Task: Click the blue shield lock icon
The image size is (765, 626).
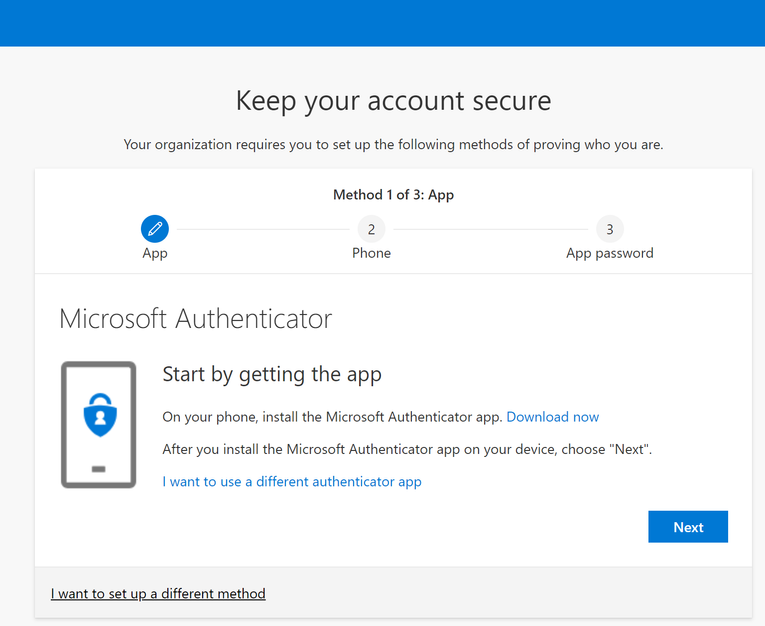Action: coord(99,415)
